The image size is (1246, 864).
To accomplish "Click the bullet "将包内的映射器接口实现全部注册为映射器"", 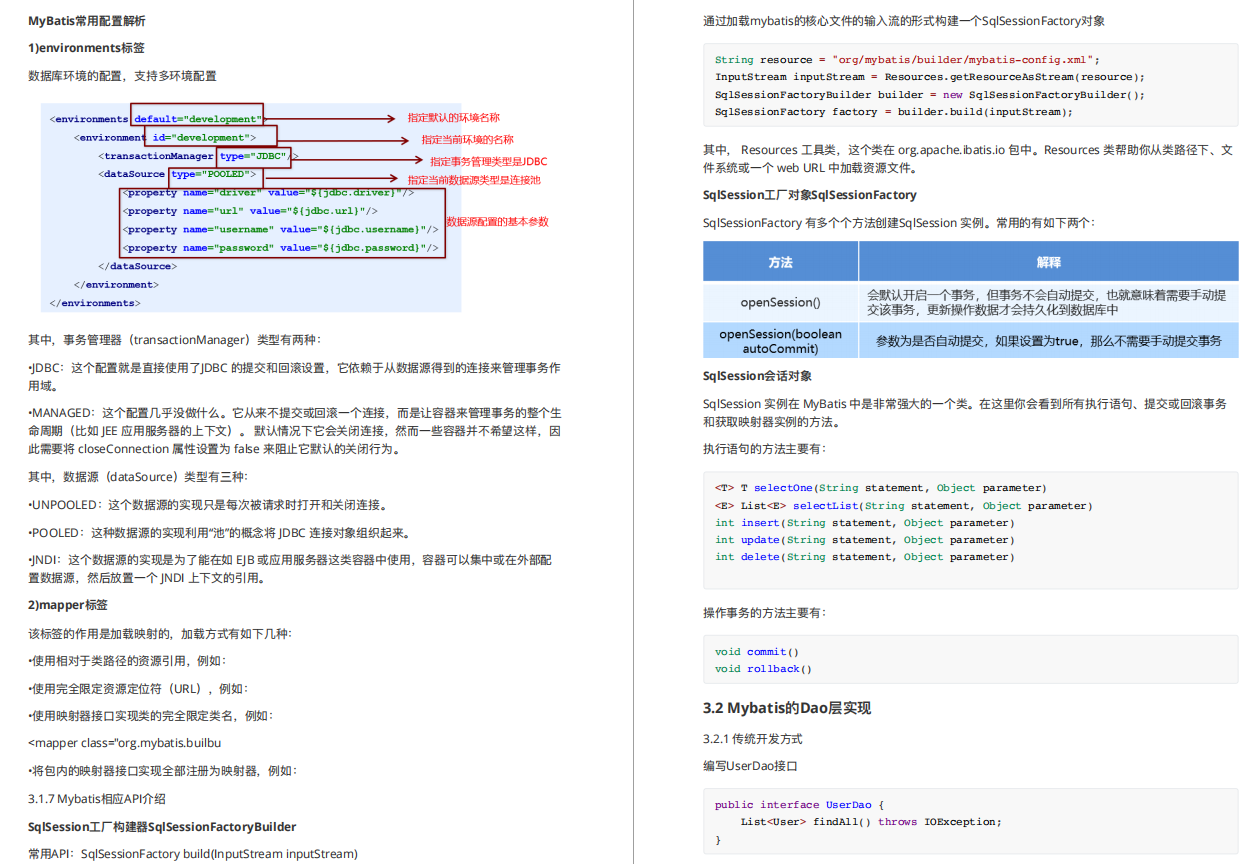I will (162, 771).
